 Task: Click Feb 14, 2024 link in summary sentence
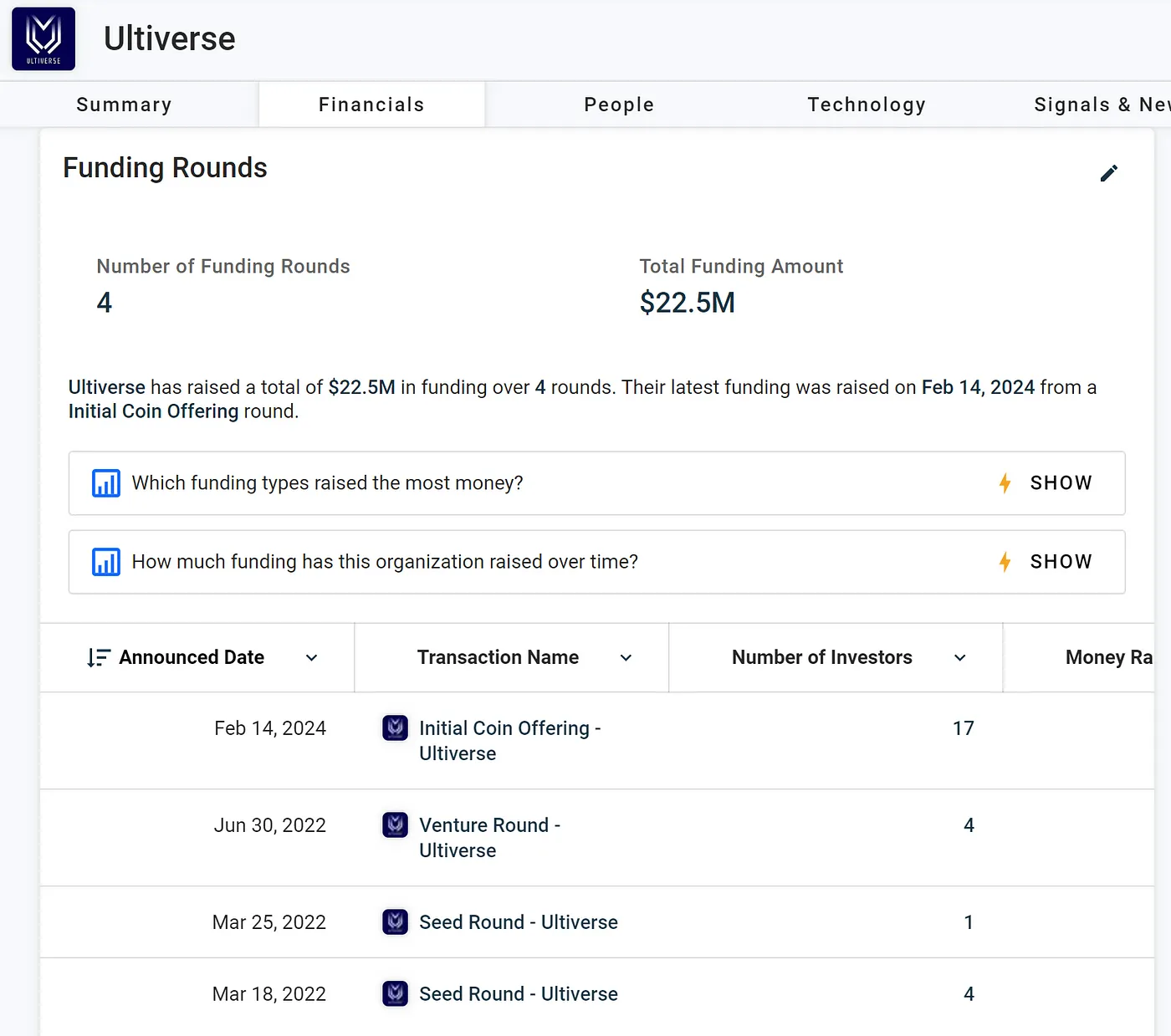pos(978,387)
